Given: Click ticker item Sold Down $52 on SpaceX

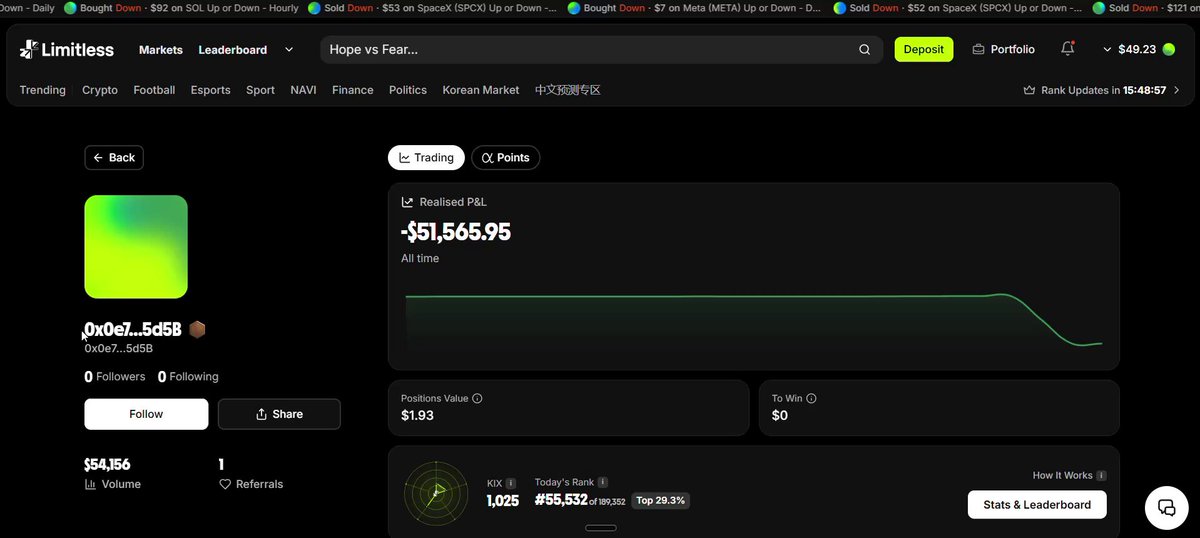Looking at the screenshot, I should point(958,8).
